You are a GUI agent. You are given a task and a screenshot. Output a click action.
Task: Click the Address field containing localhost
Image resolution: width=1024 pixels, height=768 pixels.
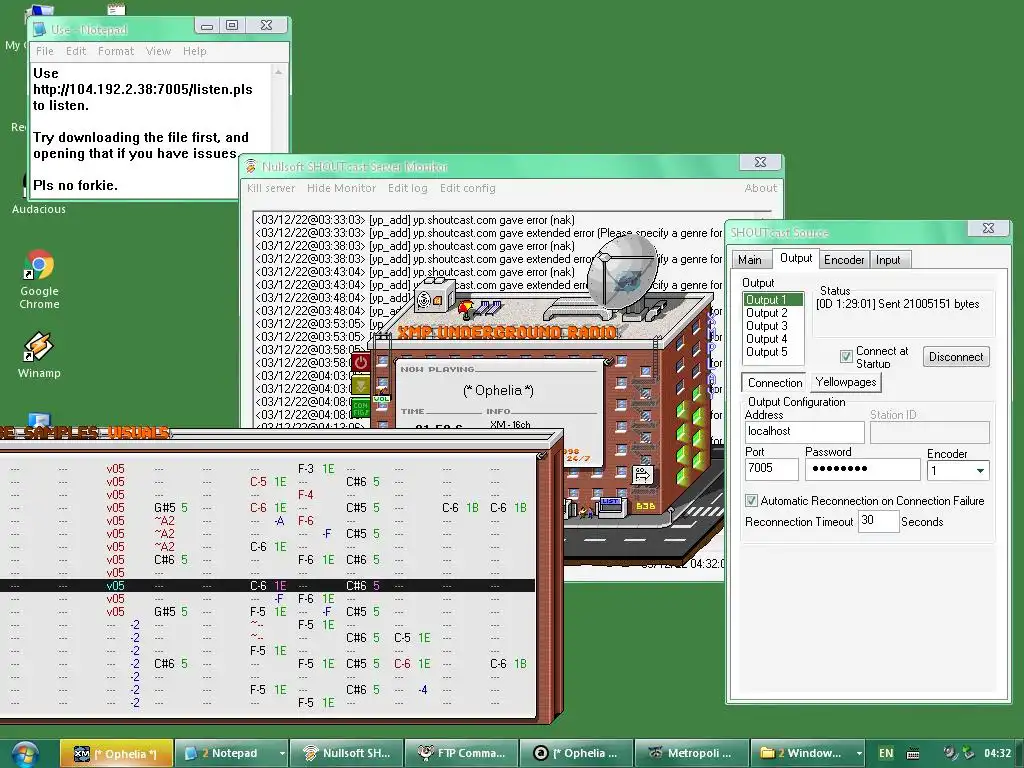805,432
